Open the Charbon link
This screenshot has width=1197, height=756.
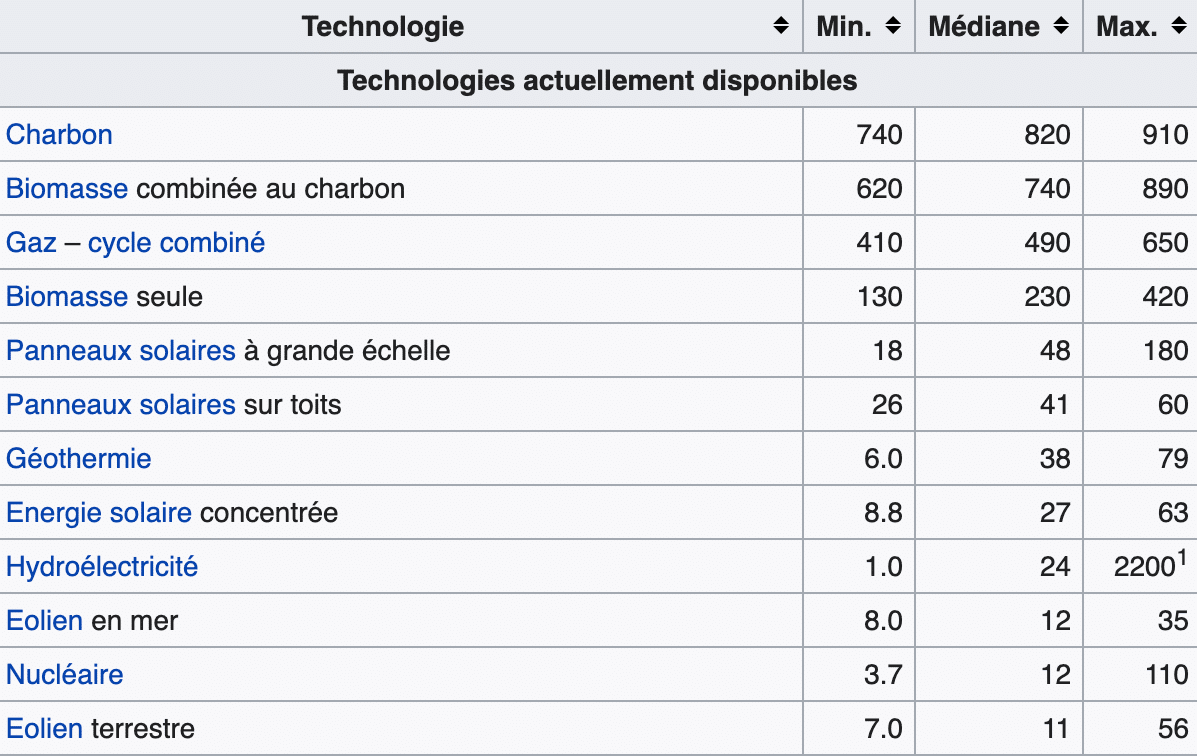click(59, 135)
